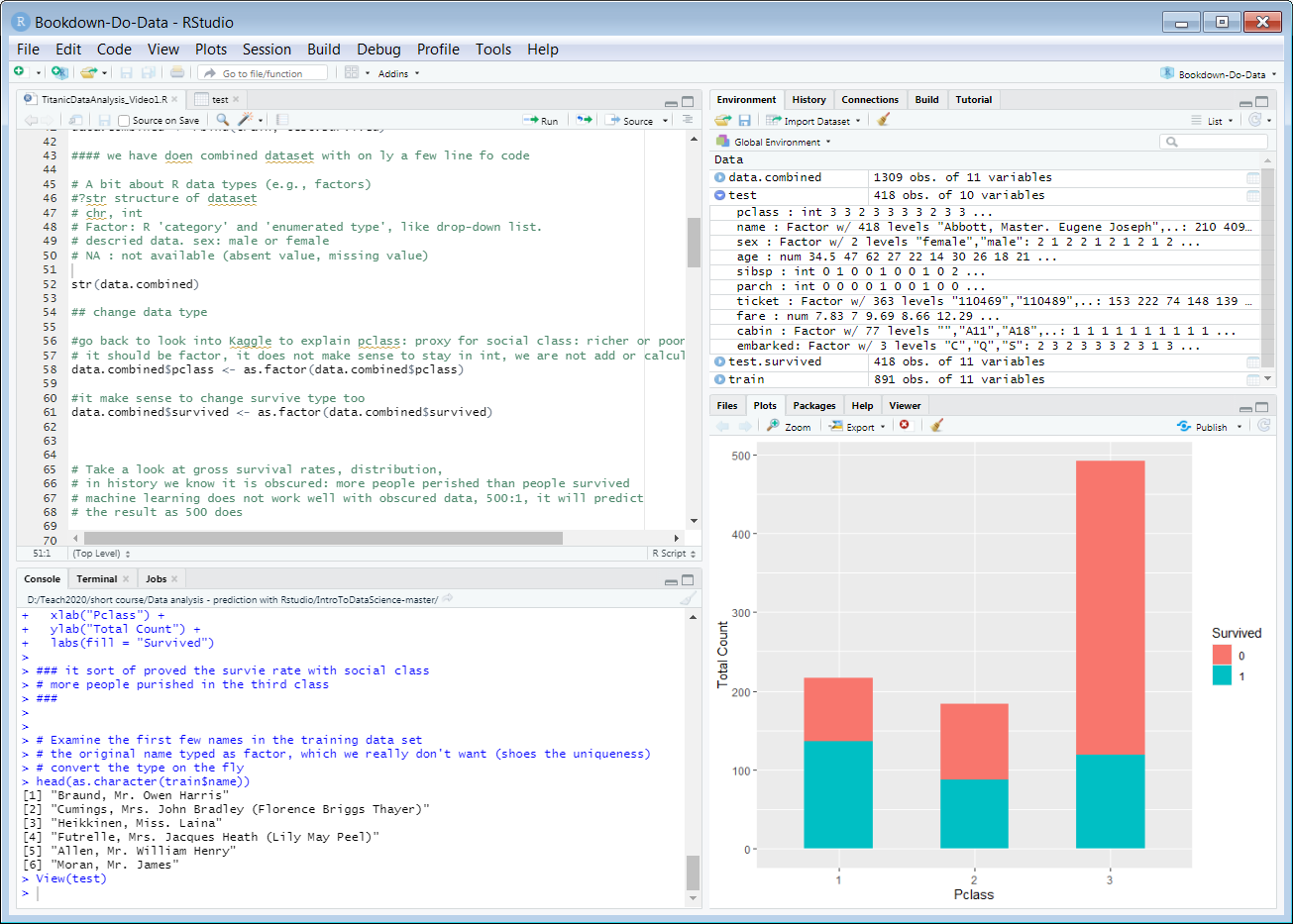Click the Re-run previous code region icon
The image size is (1293, 924).
coord(585,120)
